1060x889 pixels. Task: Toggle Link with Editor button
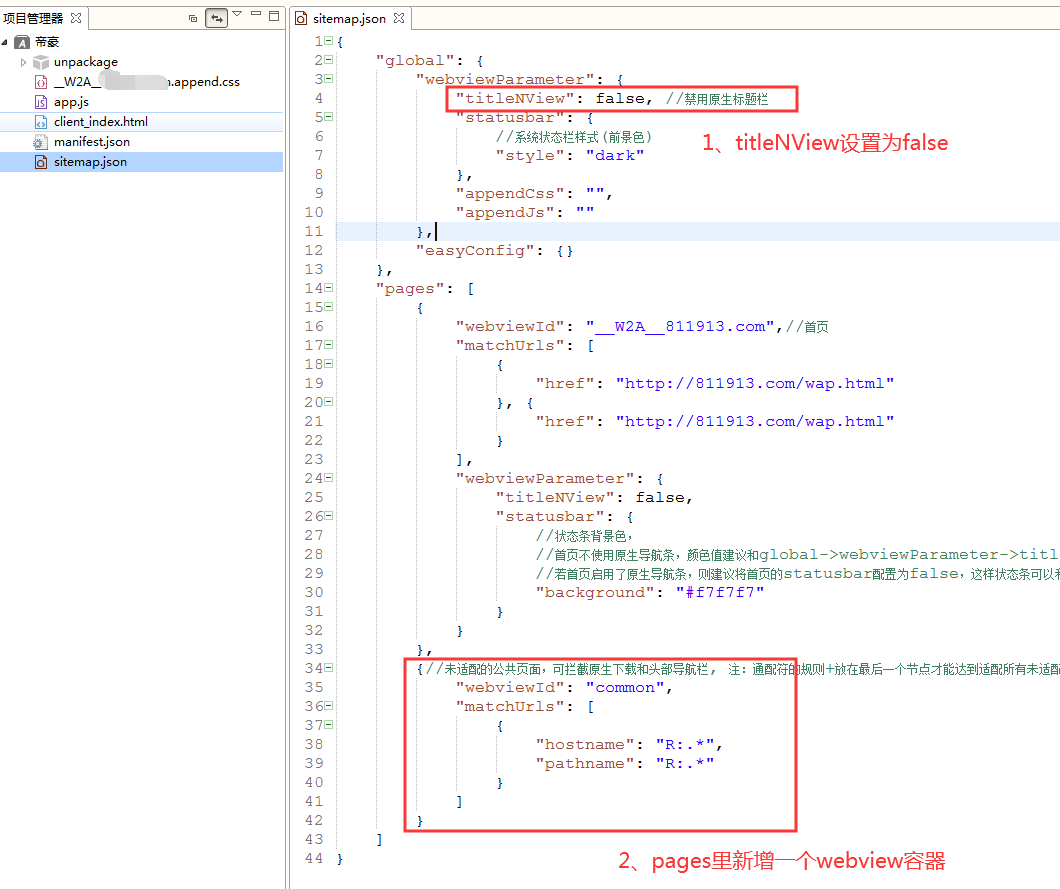click(216, 18)
